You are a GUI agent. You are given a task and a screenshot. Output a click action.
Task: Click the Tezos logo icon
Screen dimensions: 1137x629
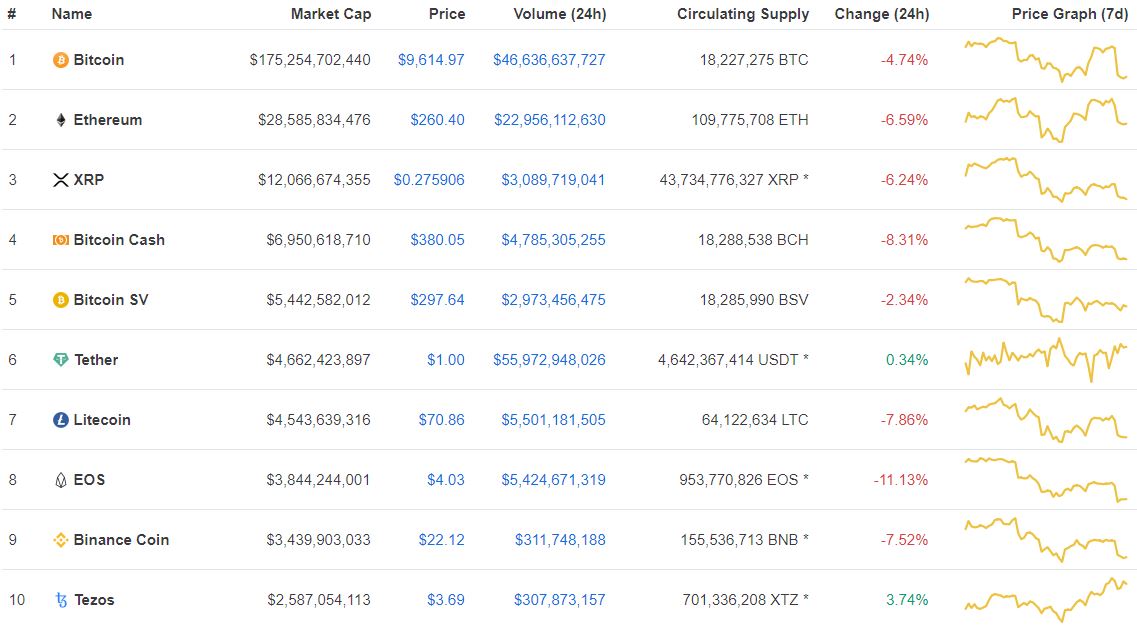(61, 600)
